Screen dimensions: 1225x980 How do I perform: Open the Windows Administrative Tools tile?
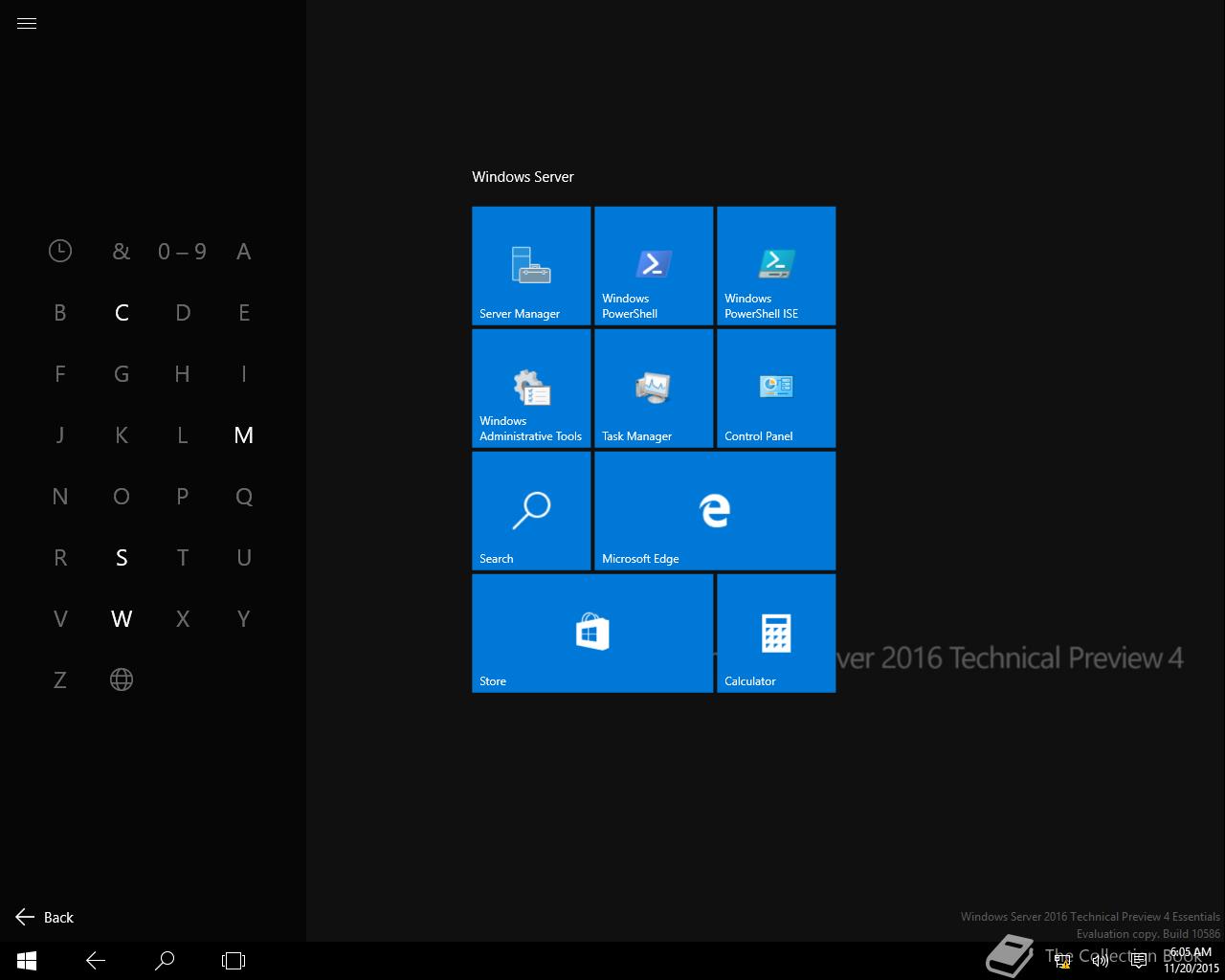531,389
